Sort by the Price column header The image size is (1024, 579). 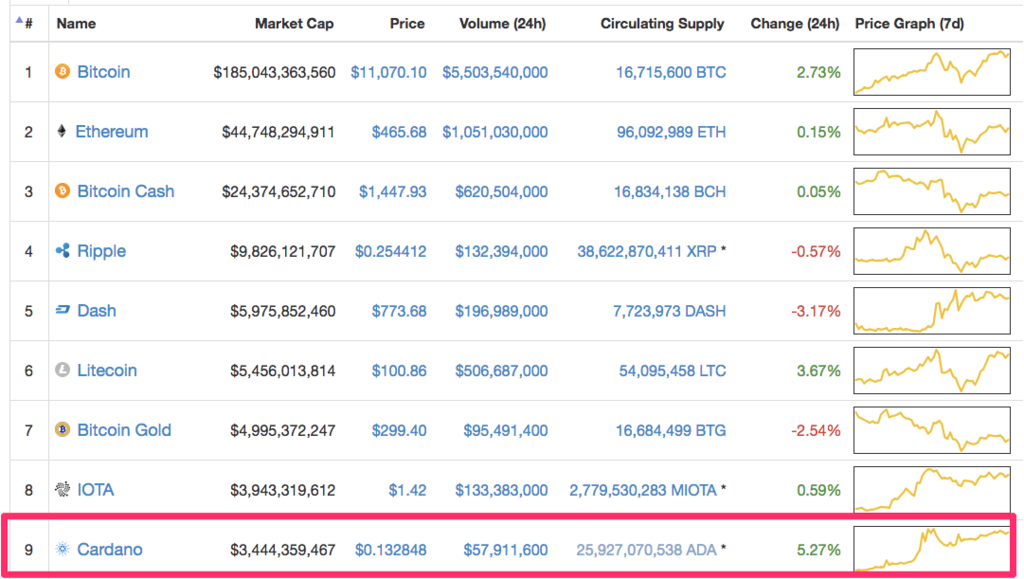407,23
